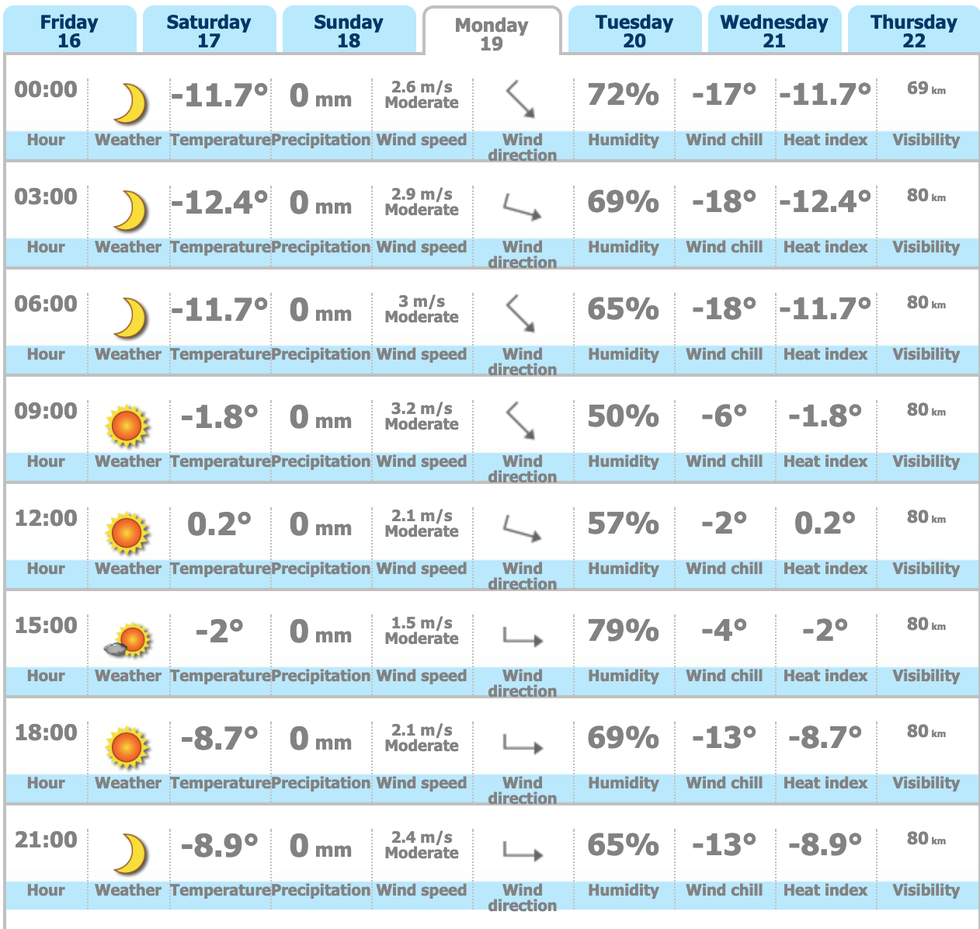The width and height of the screenshot is (980, 929).
Task: Click the moon icon at 03:00
Action: point(130,211)
